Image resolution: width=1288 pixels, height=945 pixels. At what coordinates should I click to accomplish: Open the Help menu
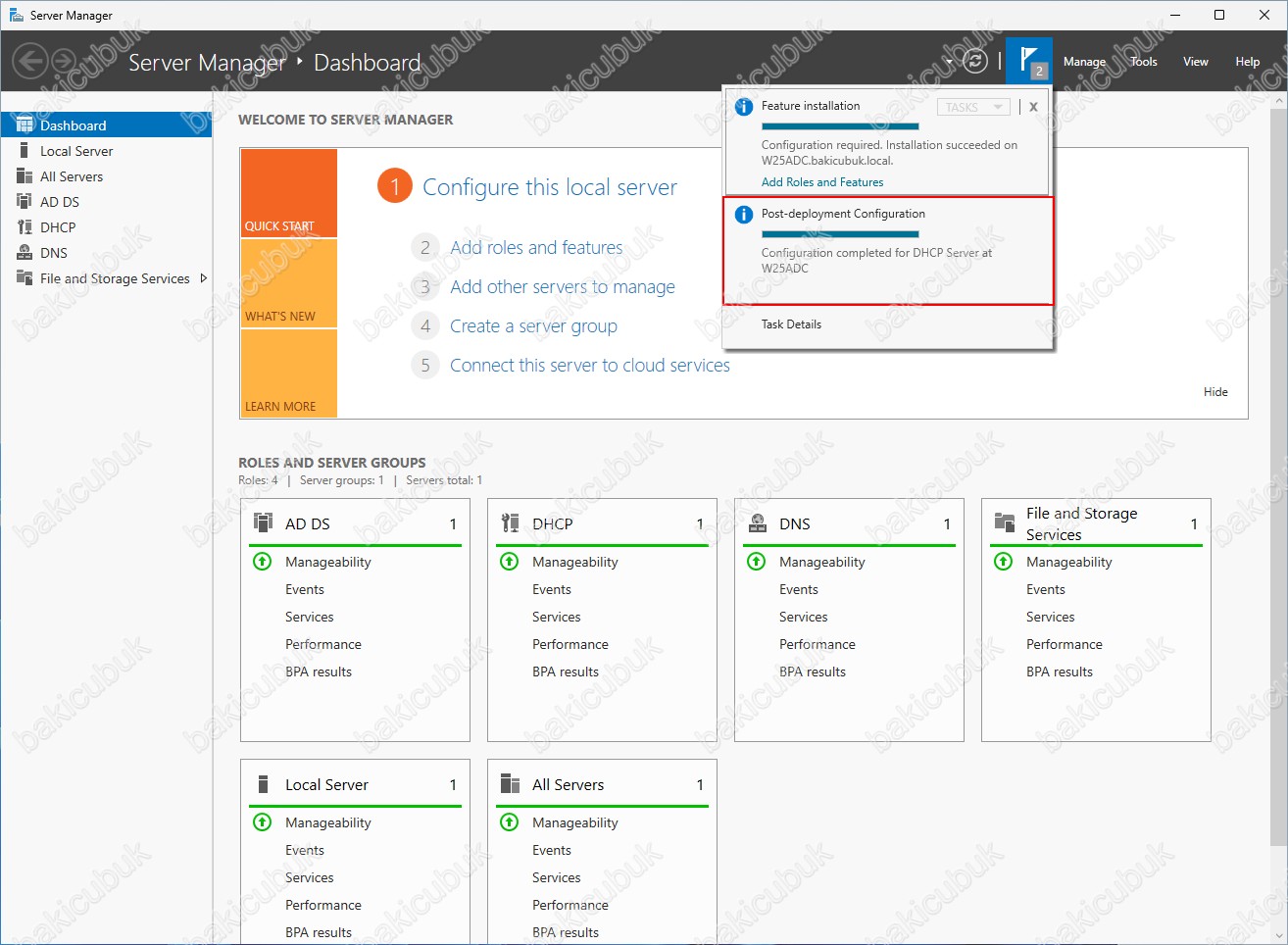coord(1247,62)
